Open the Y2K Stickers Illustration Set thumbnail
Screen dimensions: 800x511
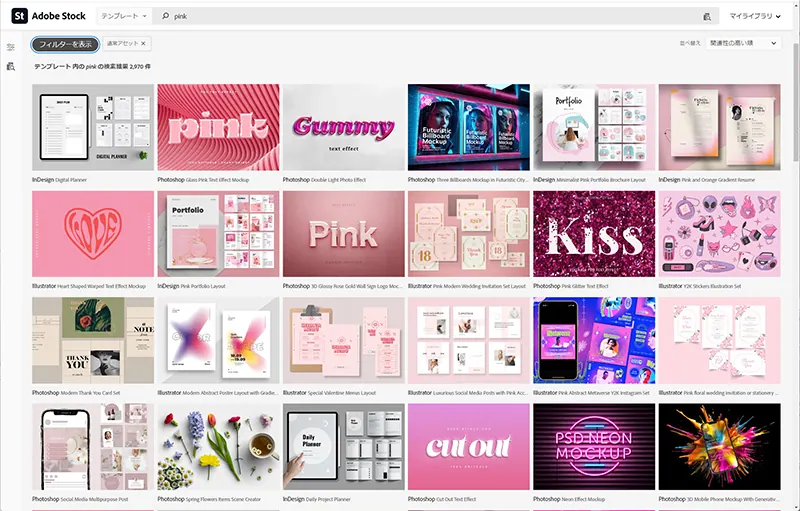pos(719,234)
